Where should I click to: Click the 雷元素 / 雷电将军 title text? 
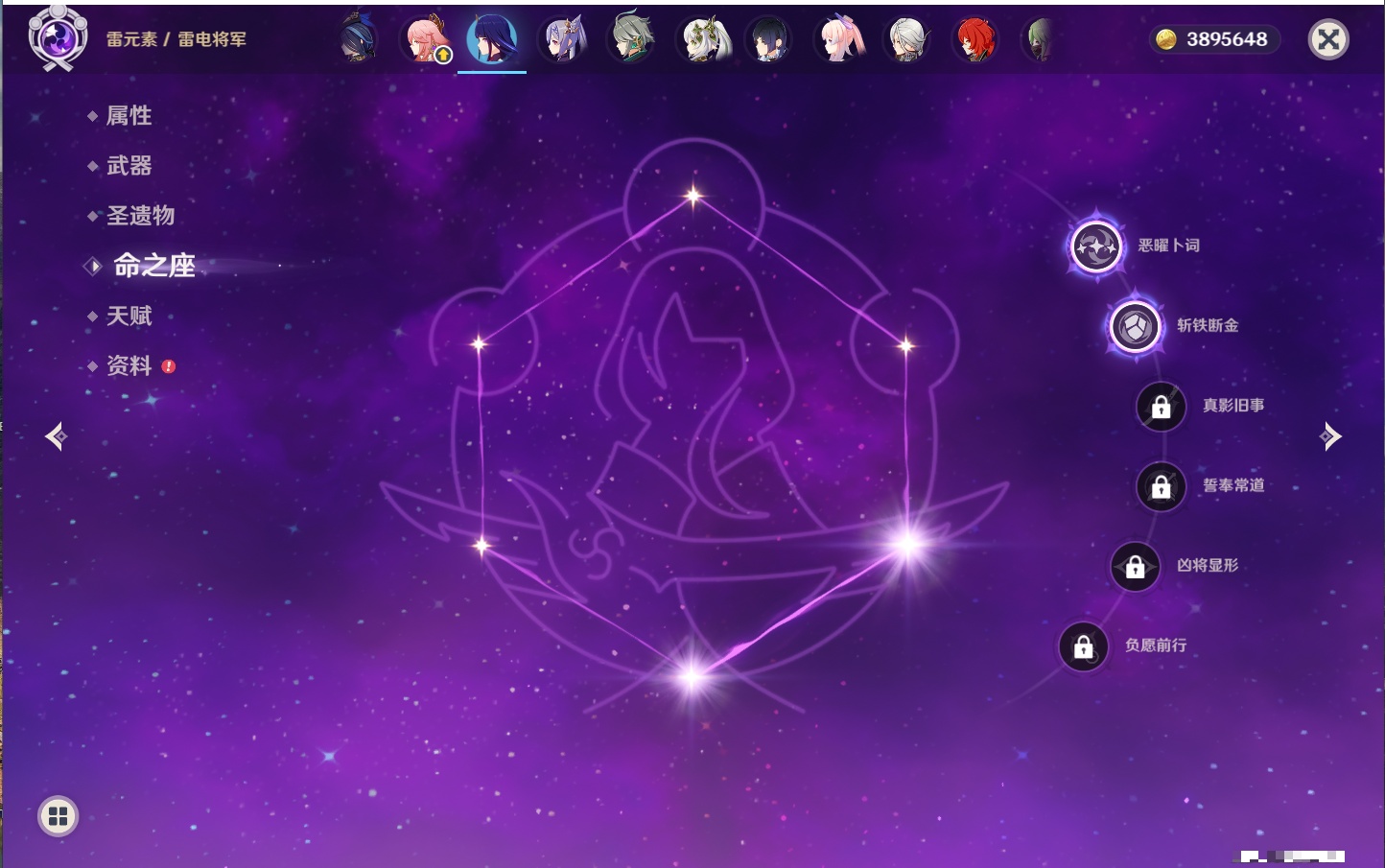(176, 39)
